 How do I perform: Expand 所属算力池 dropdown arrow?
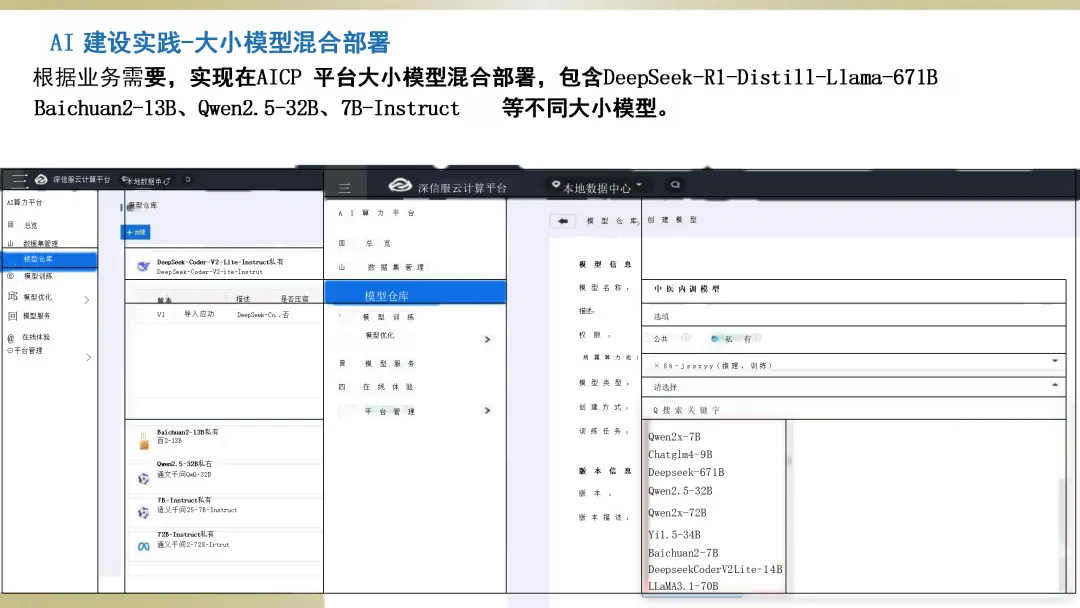[1055, 361]
